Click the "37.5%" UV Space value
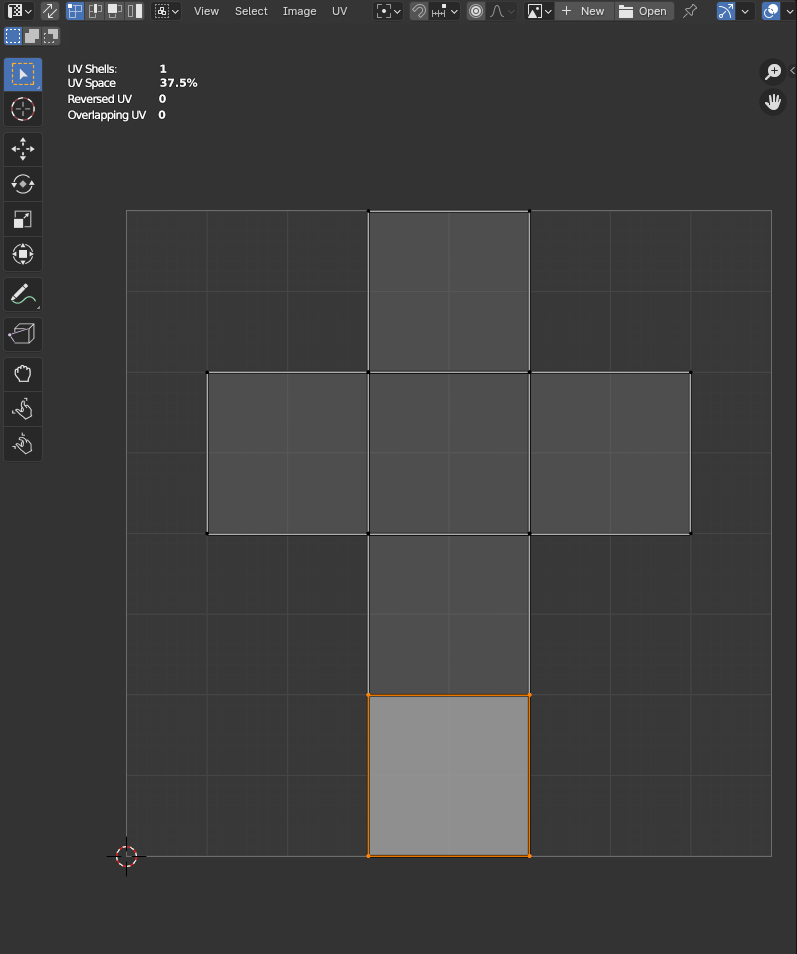The image size is (797, 954). pos(178,83)
